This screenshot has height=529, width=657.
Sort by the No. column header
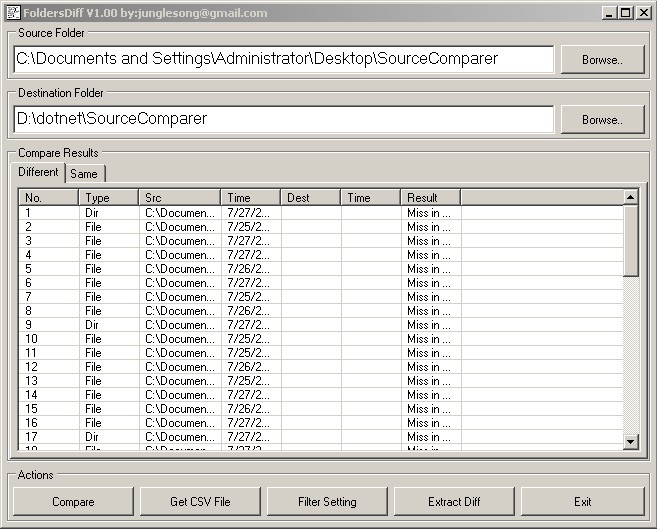[x=49, y=197]
